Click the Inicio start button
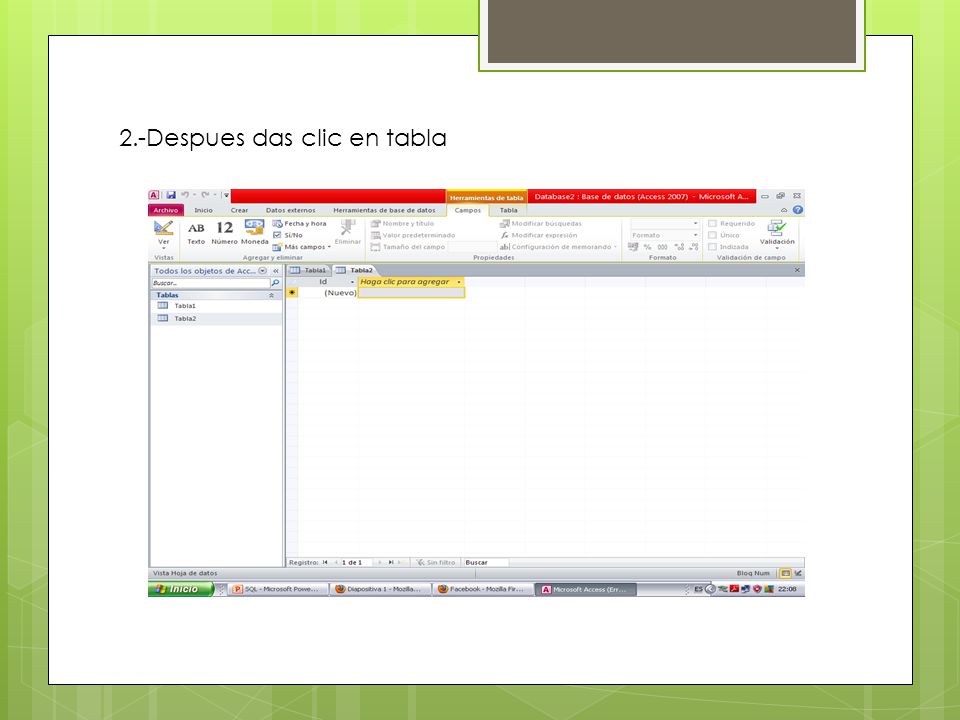 click(x=181, y=589)
